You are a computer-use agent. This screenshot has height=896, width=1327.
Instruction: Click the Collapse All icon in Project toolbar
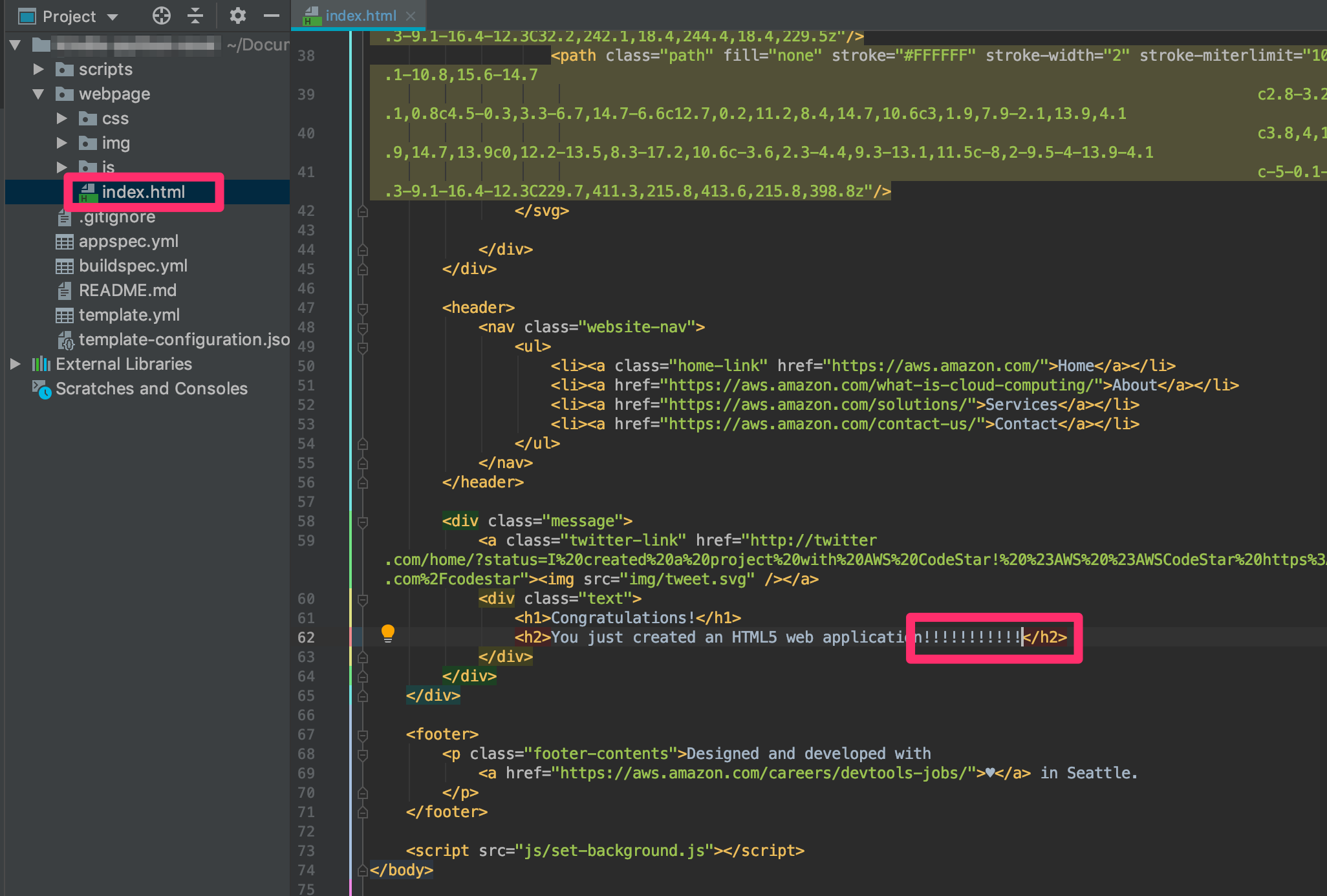pos(195,16)
